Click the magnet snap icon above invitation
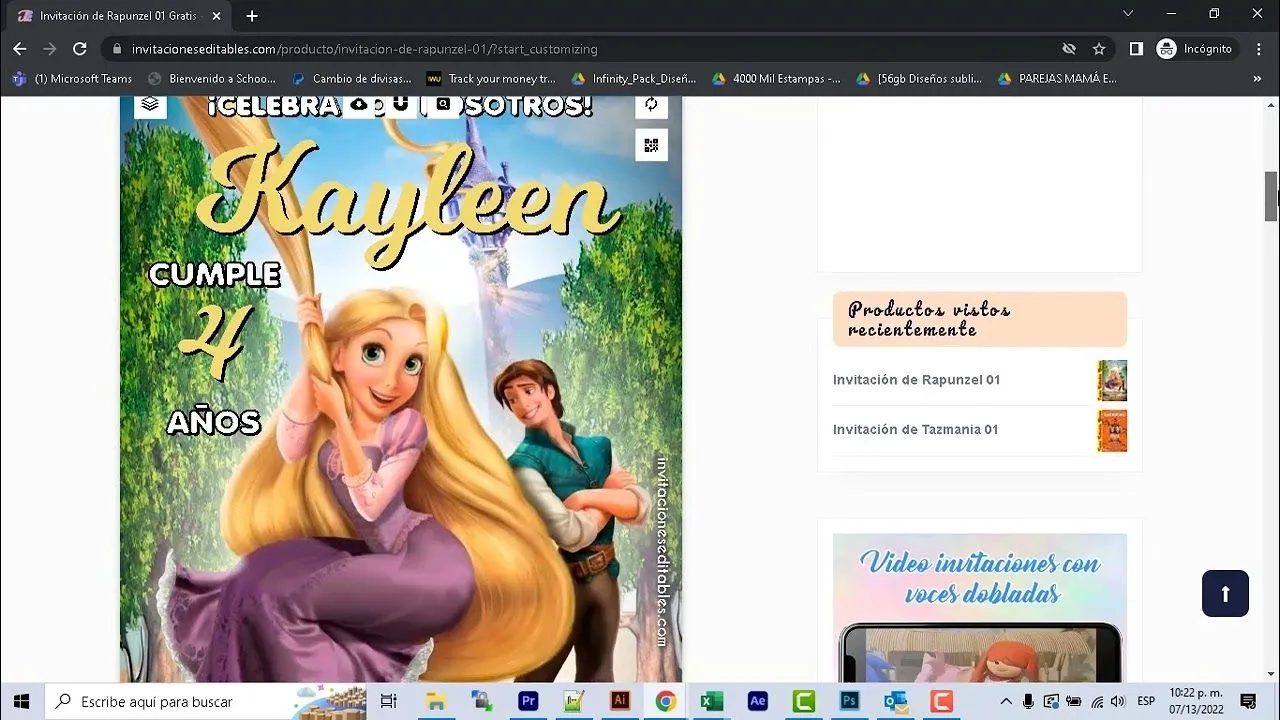Viewport: 1280px width, 720px height. [x=400, y=104]
